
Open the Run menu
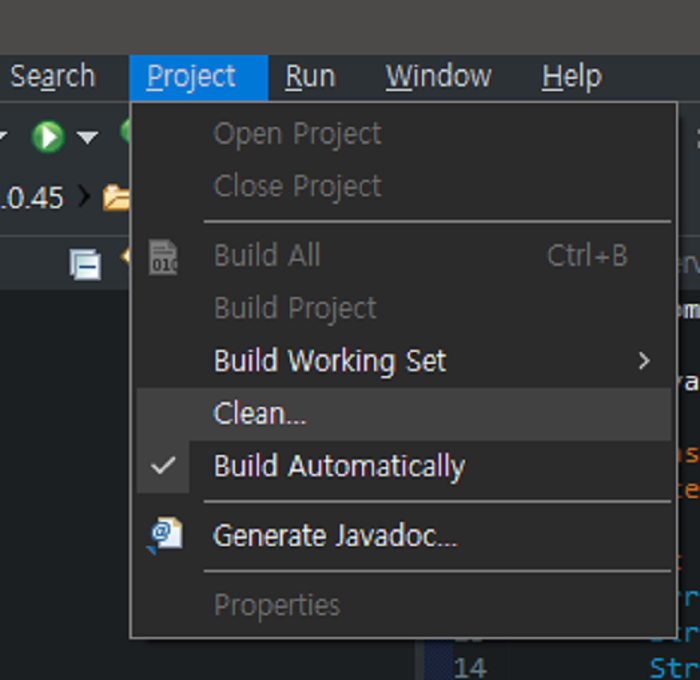coord(310,77)
